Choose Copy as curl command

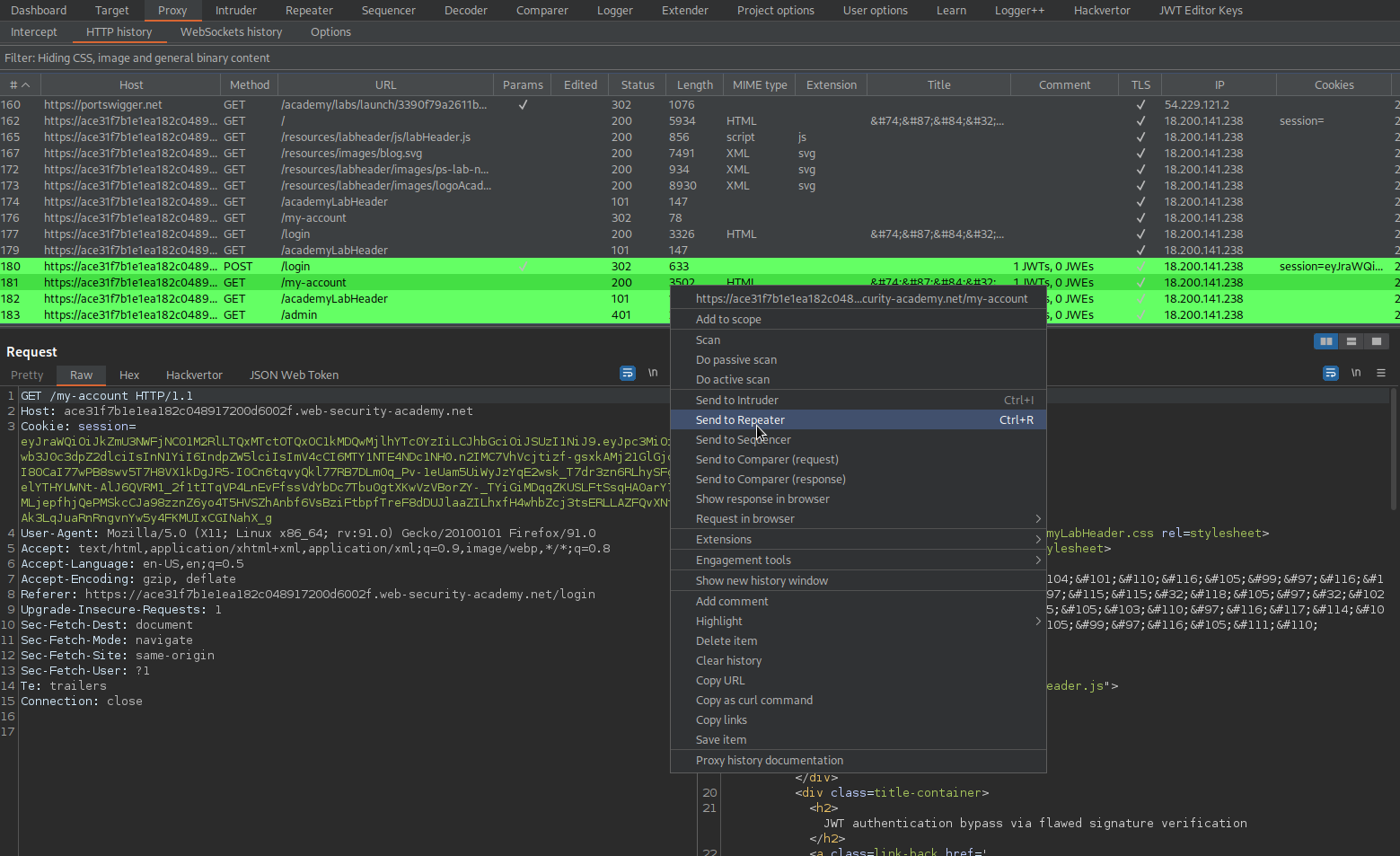pyautogui.click(x=858, y=701)
